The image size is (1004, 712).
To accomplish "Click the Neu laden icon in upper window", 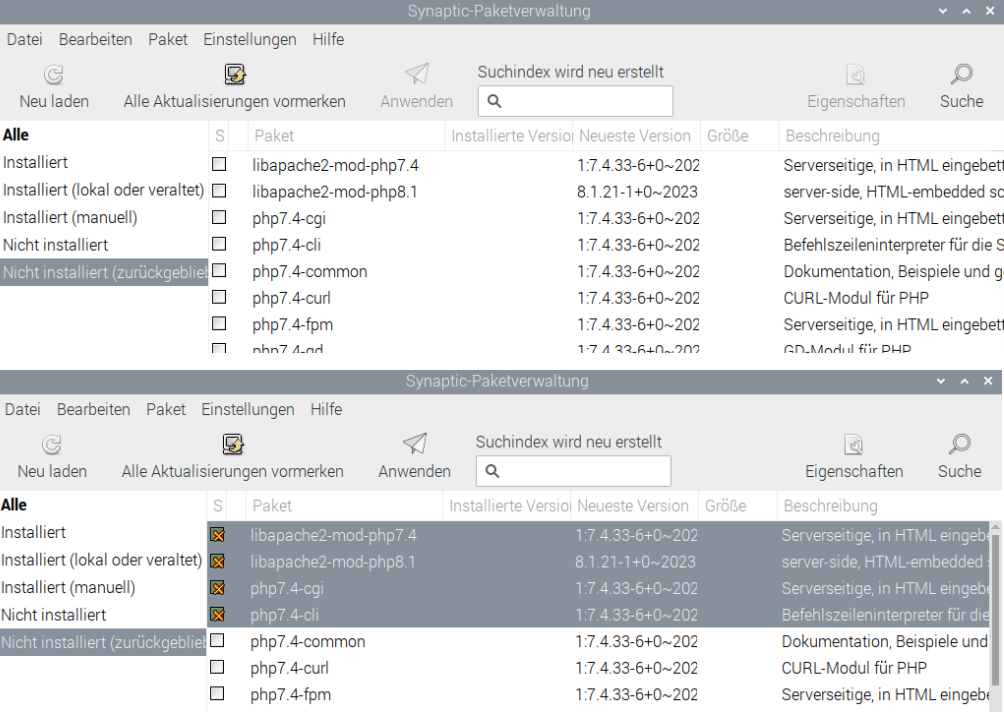I will (54, 75).
